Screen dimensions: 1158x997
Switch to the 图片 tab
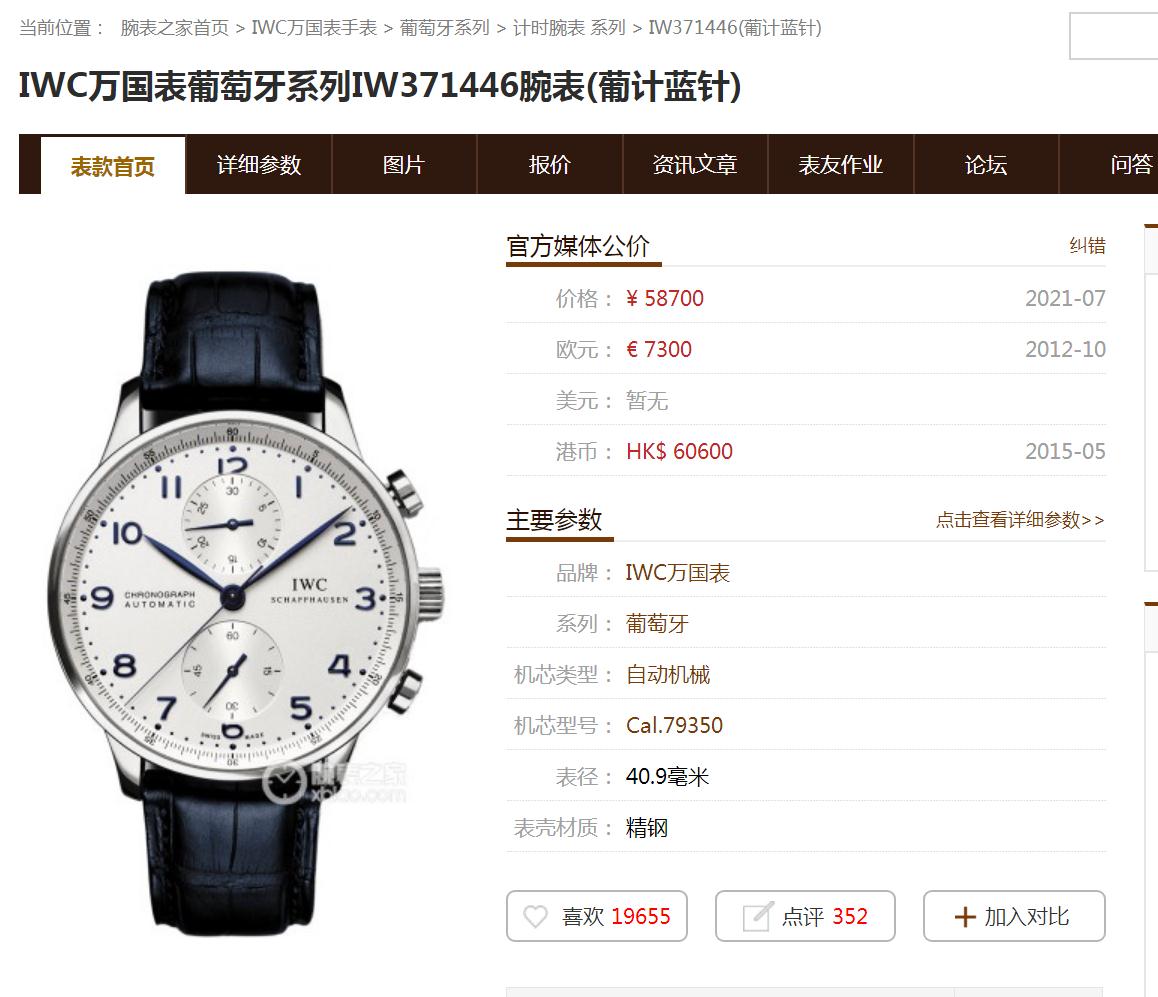(x=404, y=164)
